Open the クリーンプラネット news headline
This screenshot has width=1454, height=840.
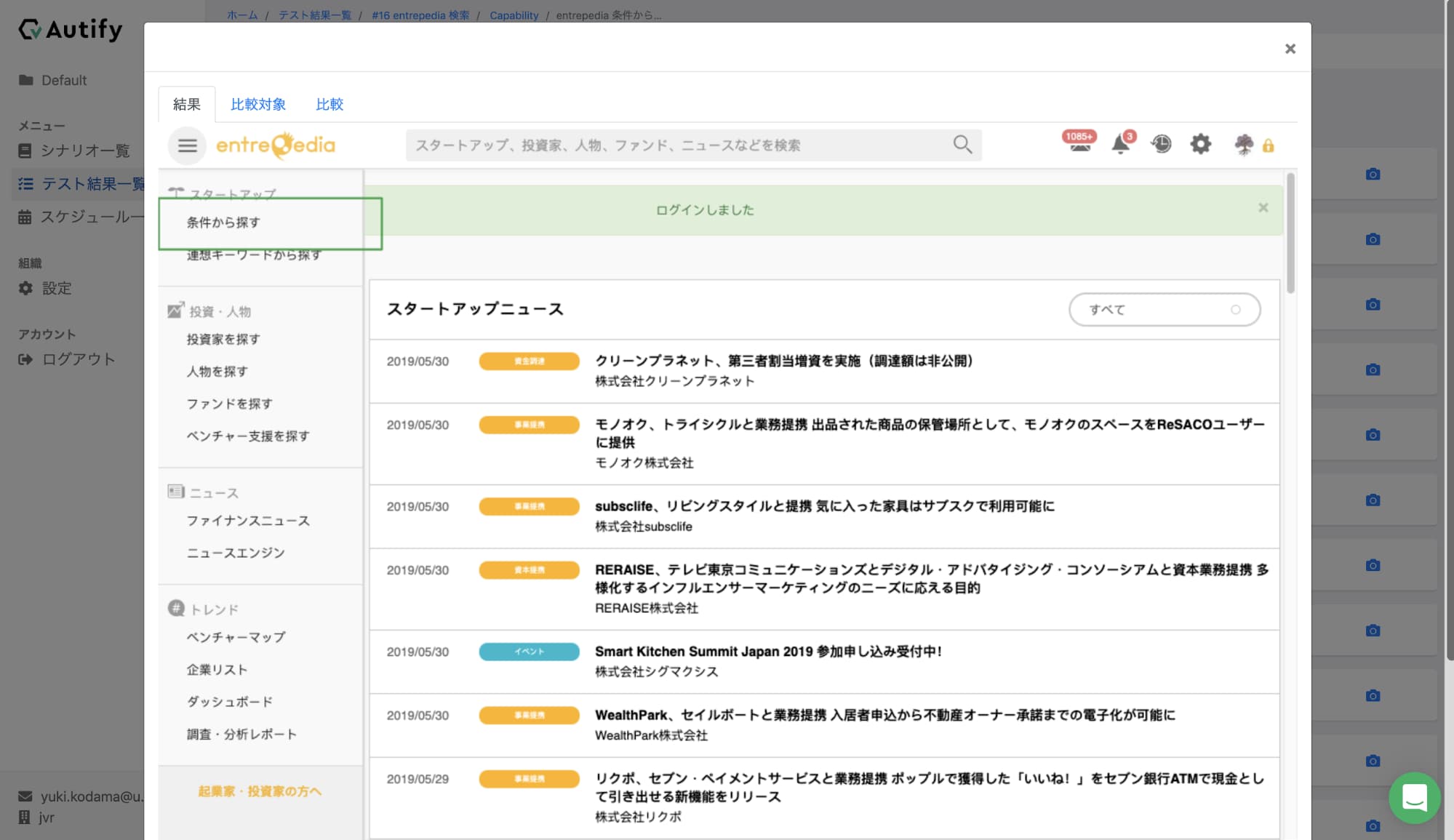point(784,361)
